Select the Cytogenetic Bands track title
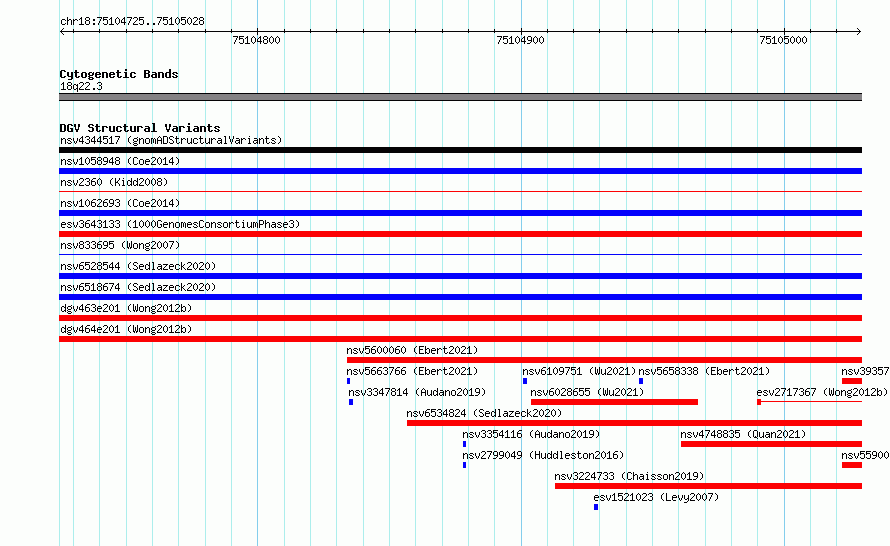 119,74
